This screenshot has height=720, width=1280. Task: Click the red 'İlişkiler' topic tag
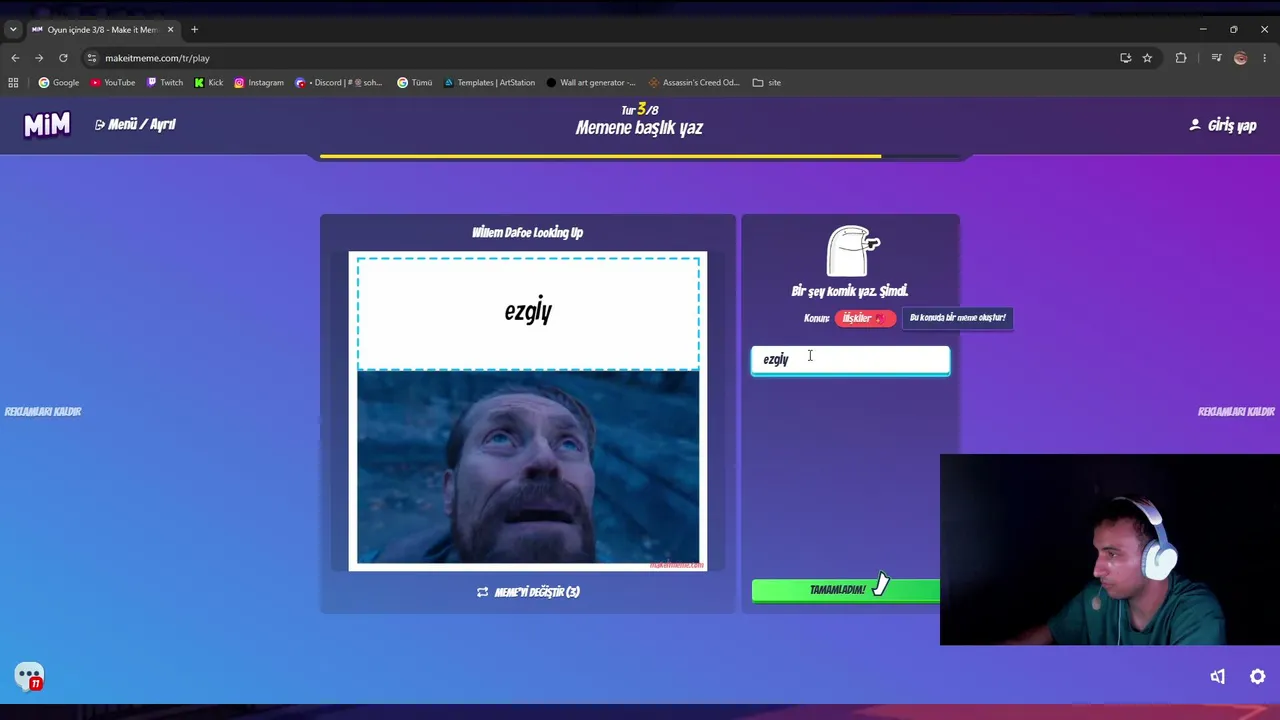tap(865, 318)
